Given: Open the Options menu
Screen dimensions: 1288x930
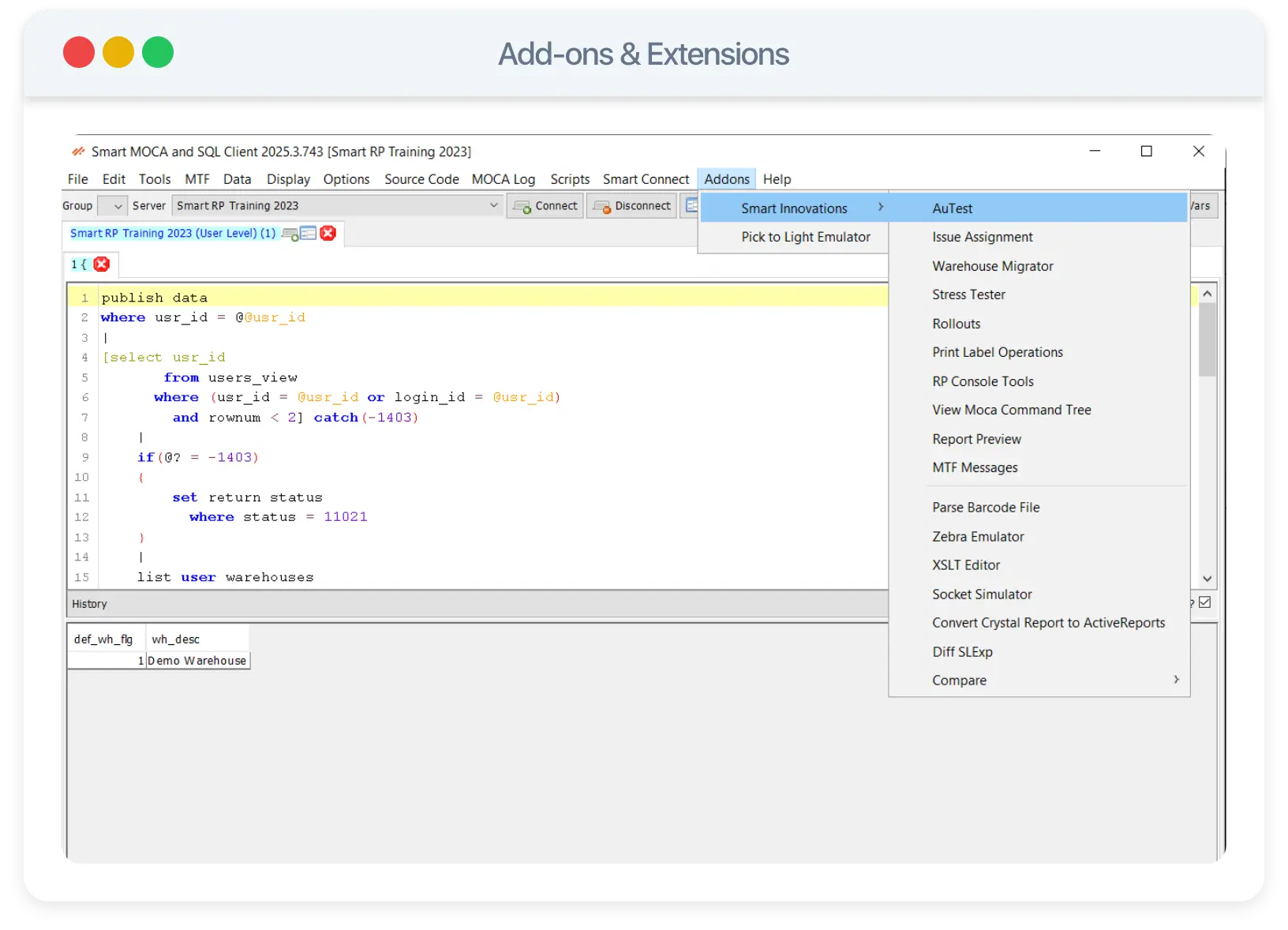Looking at the screenshot, I should (346, 179).
